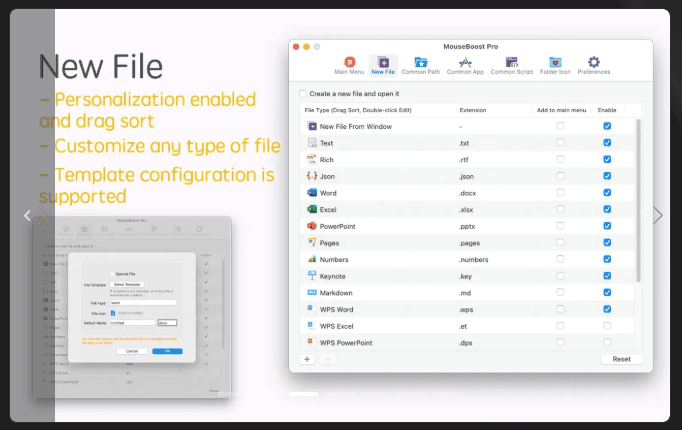Select the .key extension cell
682x430 pixels.
tap(465, 276)
